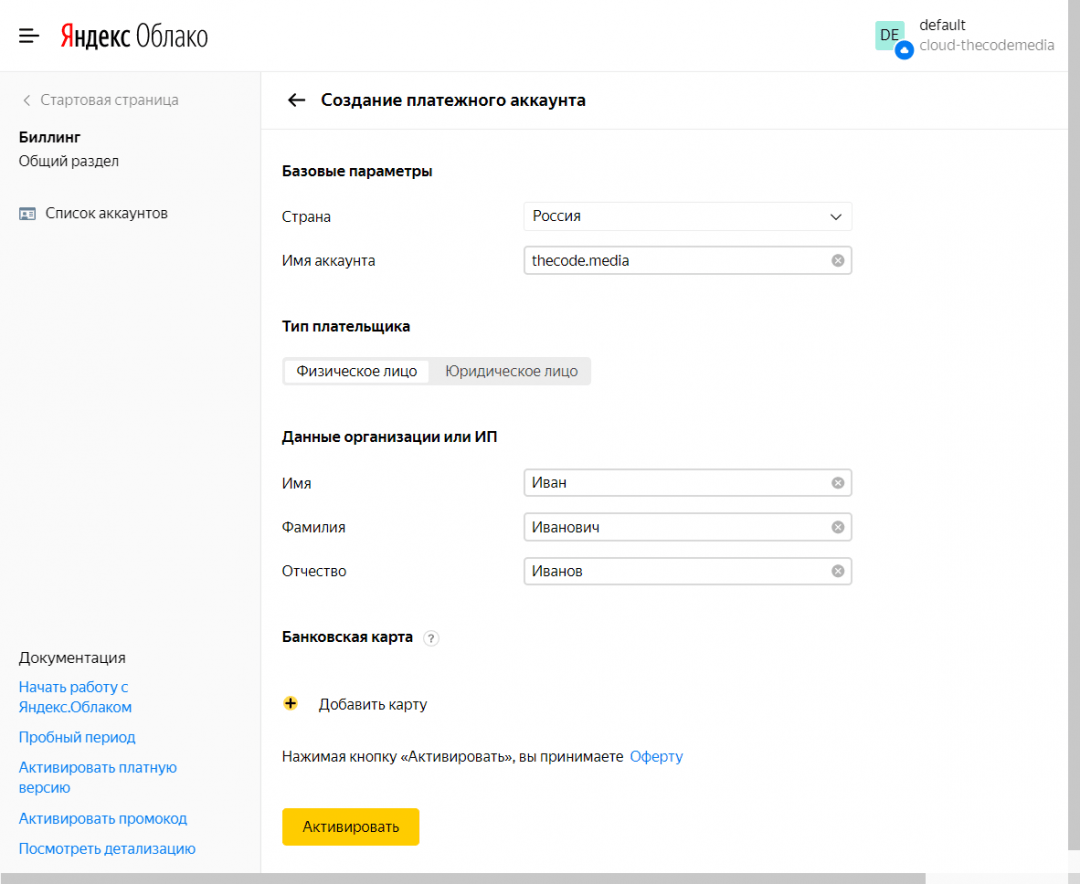The image size is (1080, 884).
Task: Click the back arrow beside Создание платежного аккаунта
Action: coord(296,100)
